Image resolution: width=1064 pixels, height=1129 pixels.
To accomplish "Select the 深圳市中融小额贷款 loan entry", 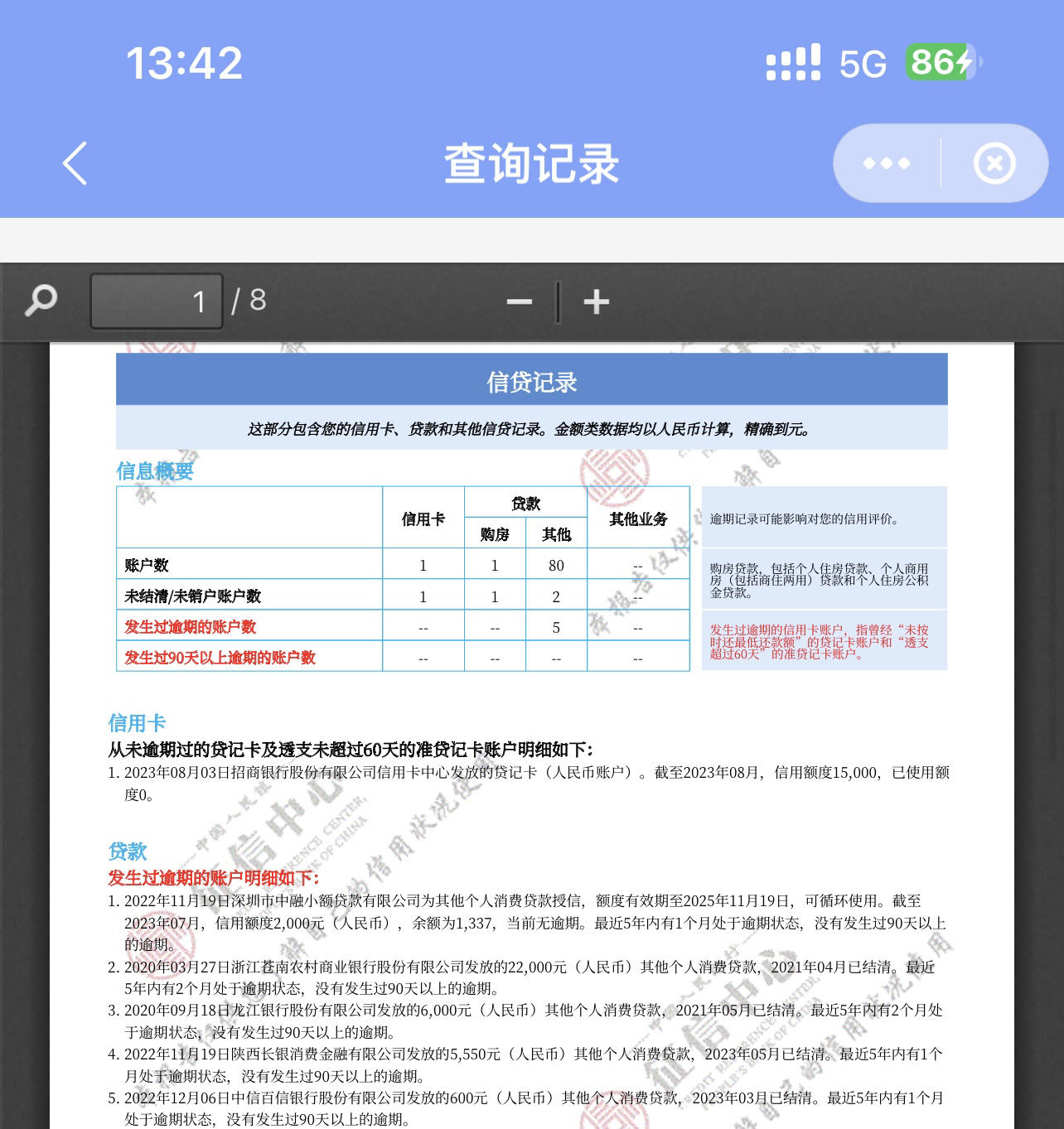I will tap(529, 923).
